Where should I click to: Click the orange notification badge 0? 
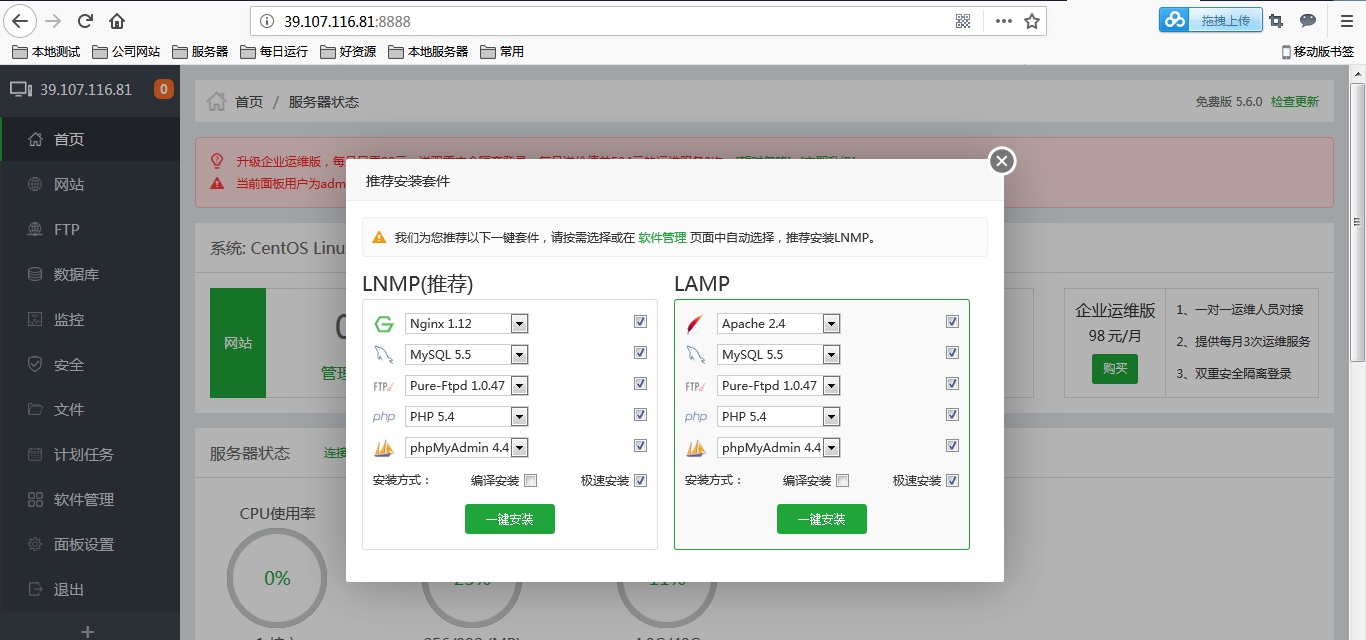tap(163, 89)
